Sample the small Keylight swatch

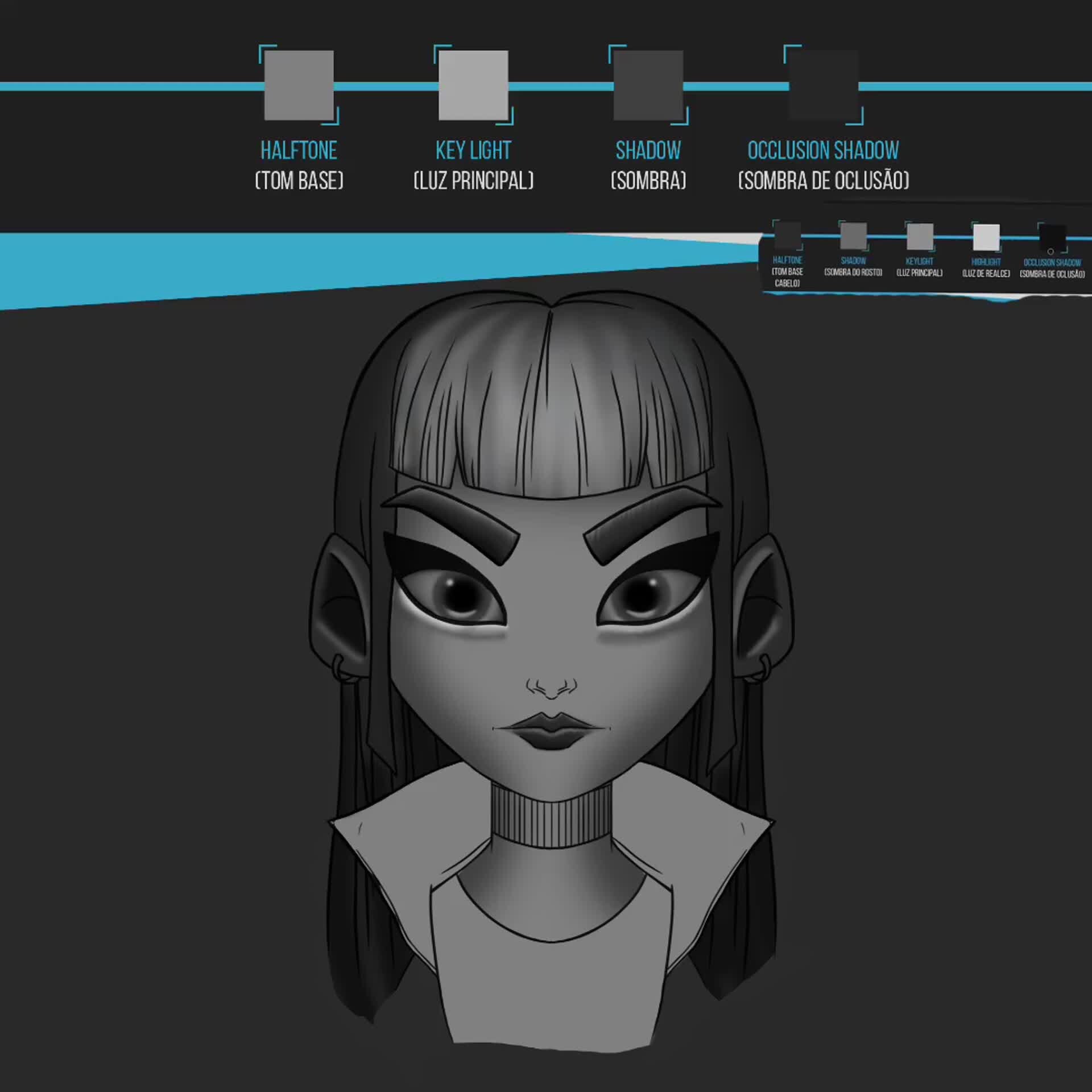pos(920,236)
